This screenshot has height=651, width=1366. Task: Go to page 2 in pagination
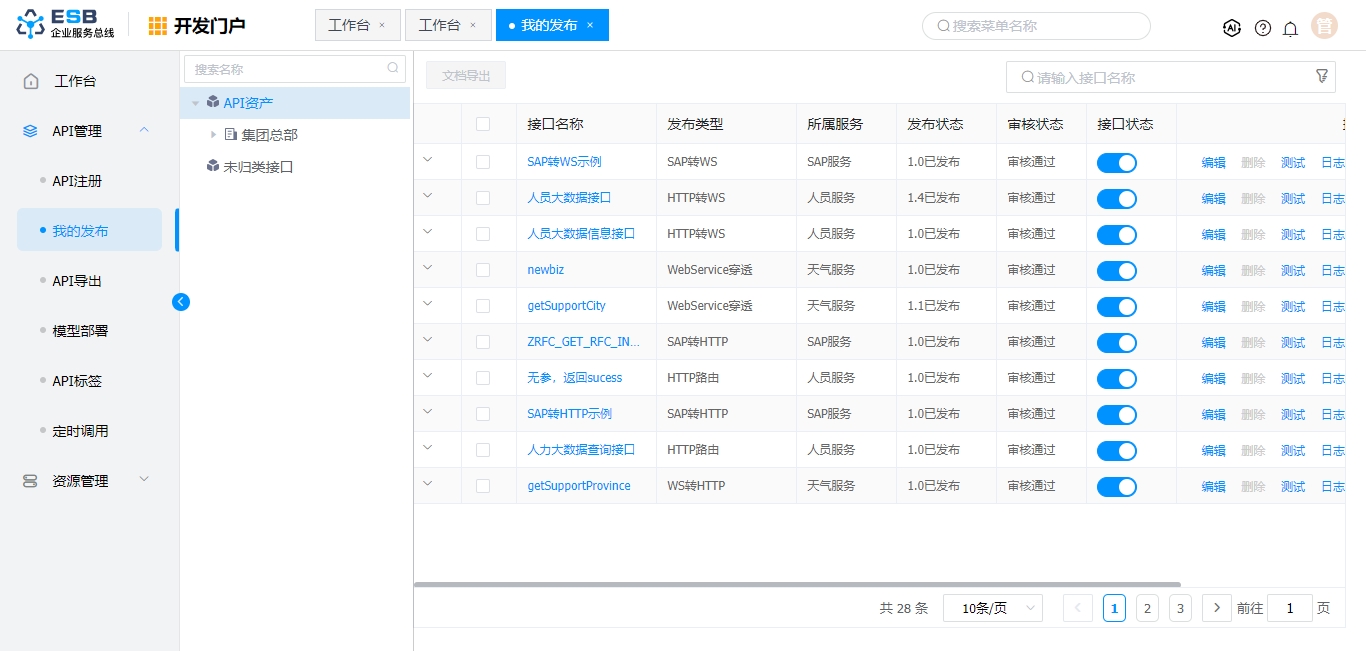pos(1147,608)
